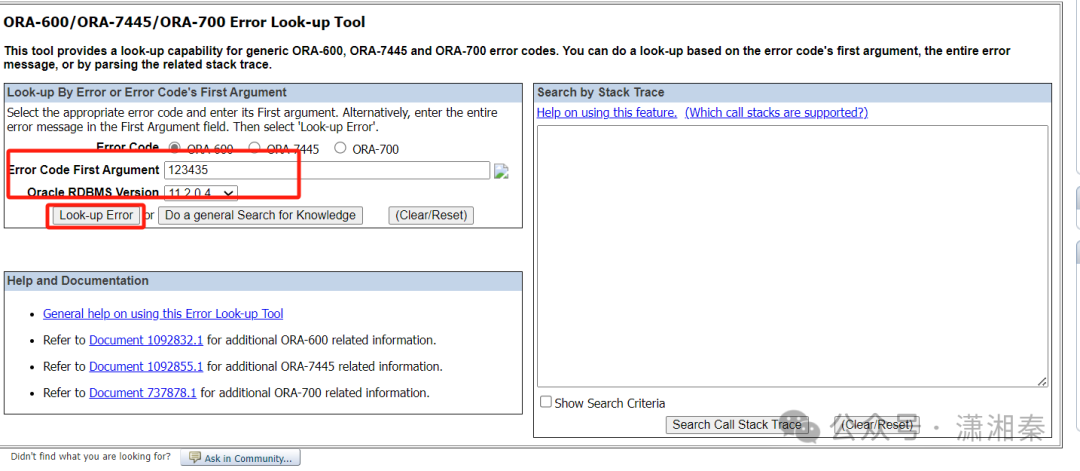Click the Search Call Stack Trace button

pos(737,425)
